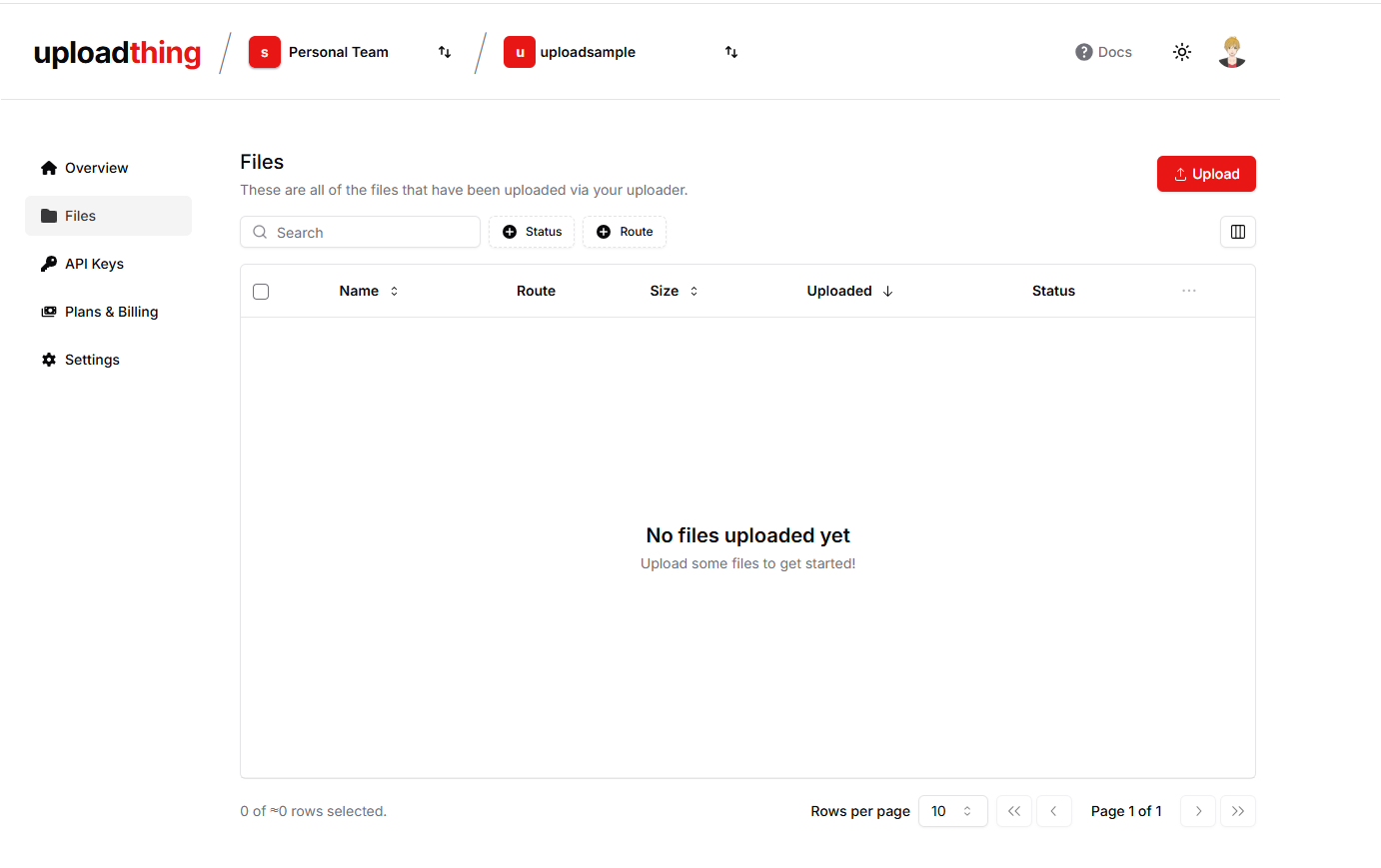Click the '0 of ≈0 rows selected.' text
Viewport: 1381px width, 868px height.
(x=313, y=811)
